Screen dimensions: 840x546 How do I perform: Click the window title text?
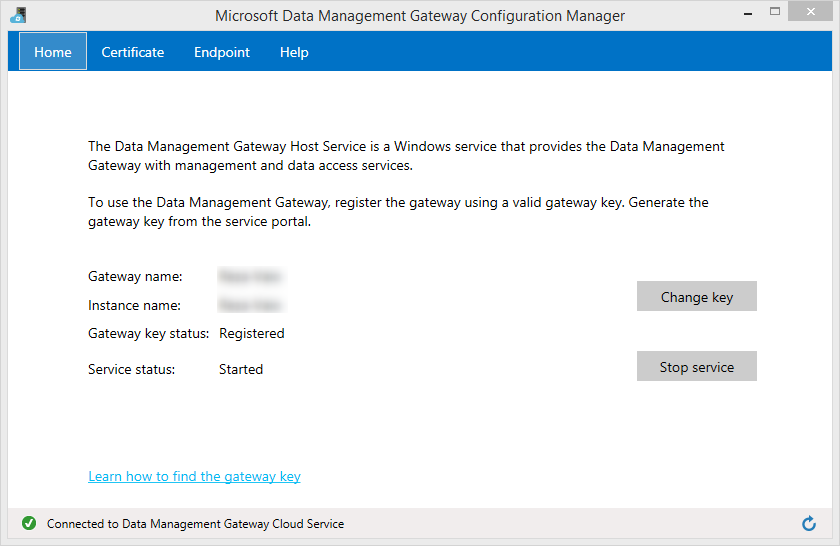pyautogui.click(x=420, y=16)
